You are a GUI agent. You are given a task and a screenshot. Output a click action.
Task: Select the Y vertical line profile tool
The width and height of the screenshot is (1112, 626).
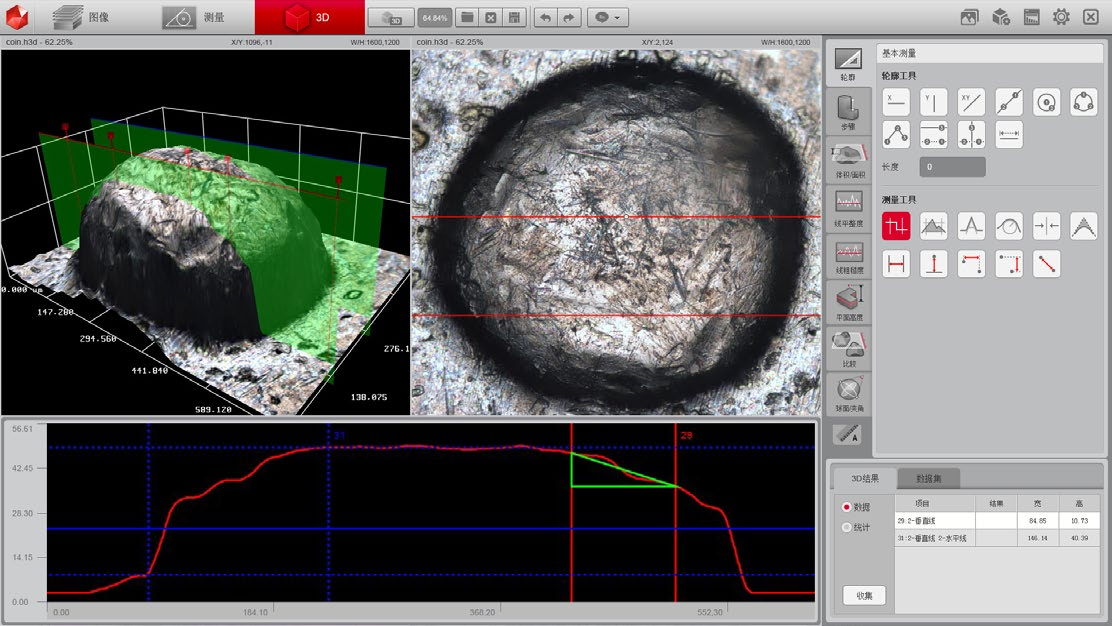(933, 102)
